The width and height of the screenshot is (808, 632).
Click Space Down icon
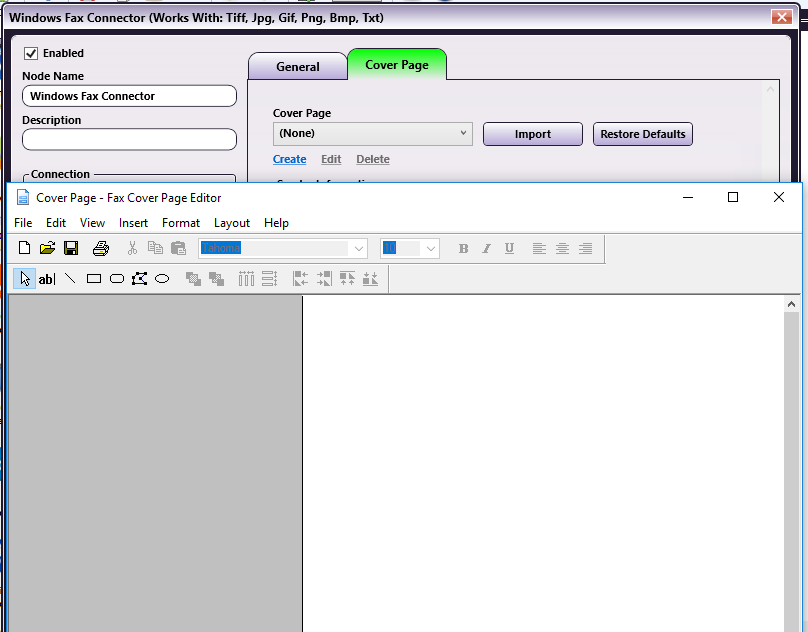(270, 279)
